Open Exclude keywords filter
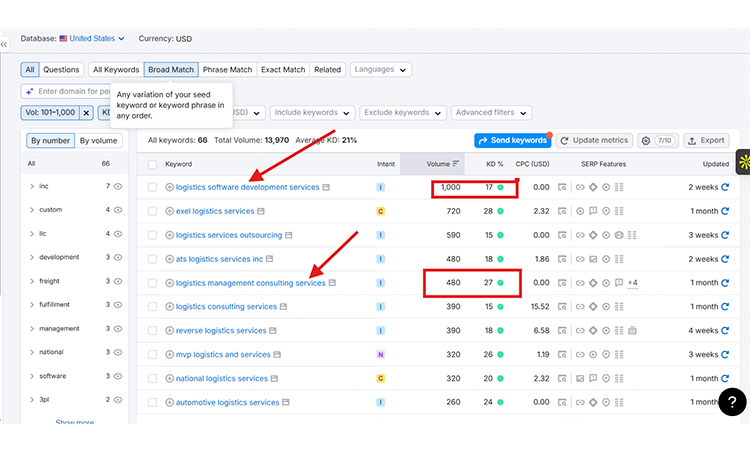 (x=403, y=113)
